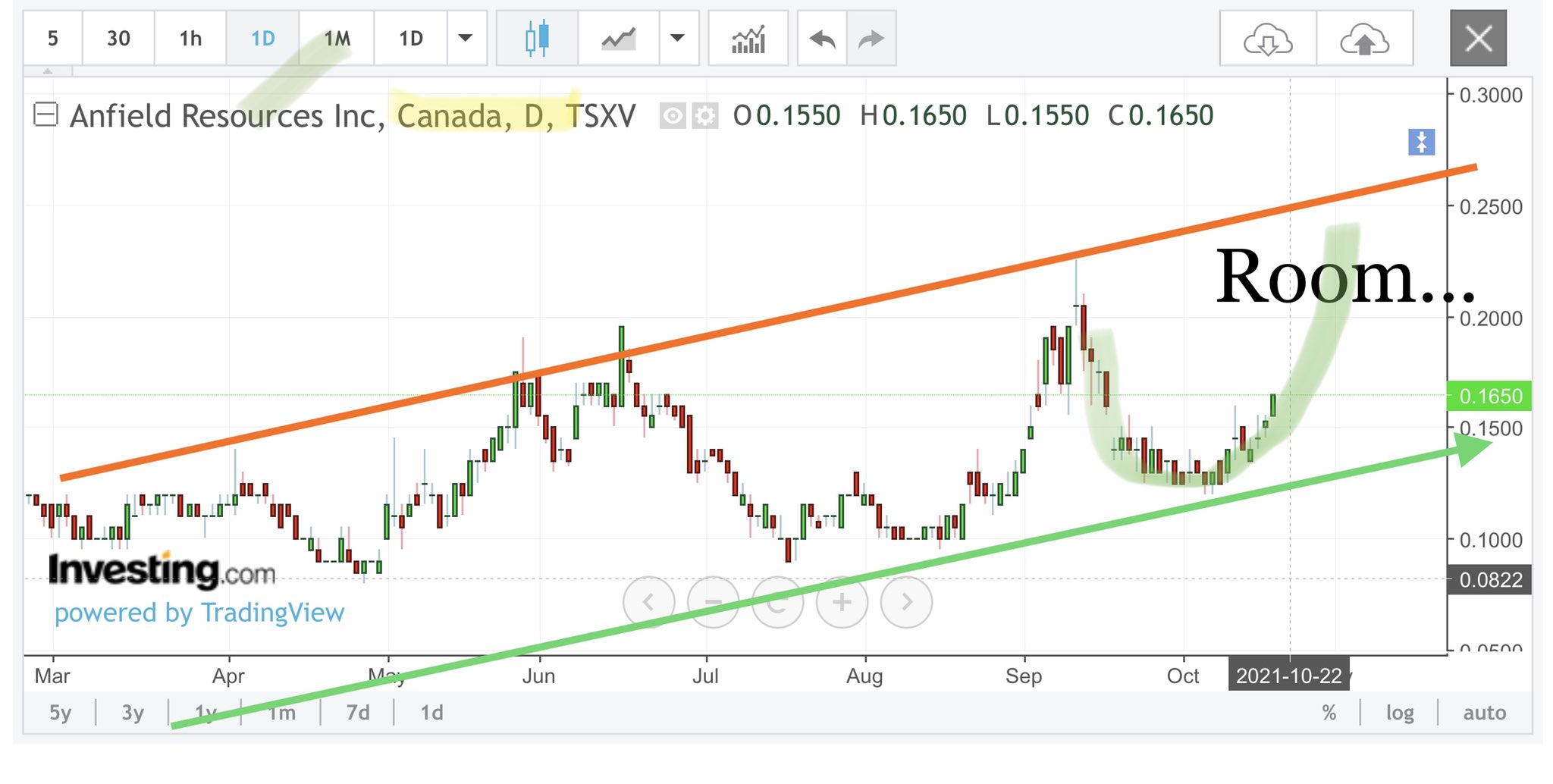The width and height of the screenshot is (1553, 784).
Task: Set the date range to 7d
Action: pos(358,713)
